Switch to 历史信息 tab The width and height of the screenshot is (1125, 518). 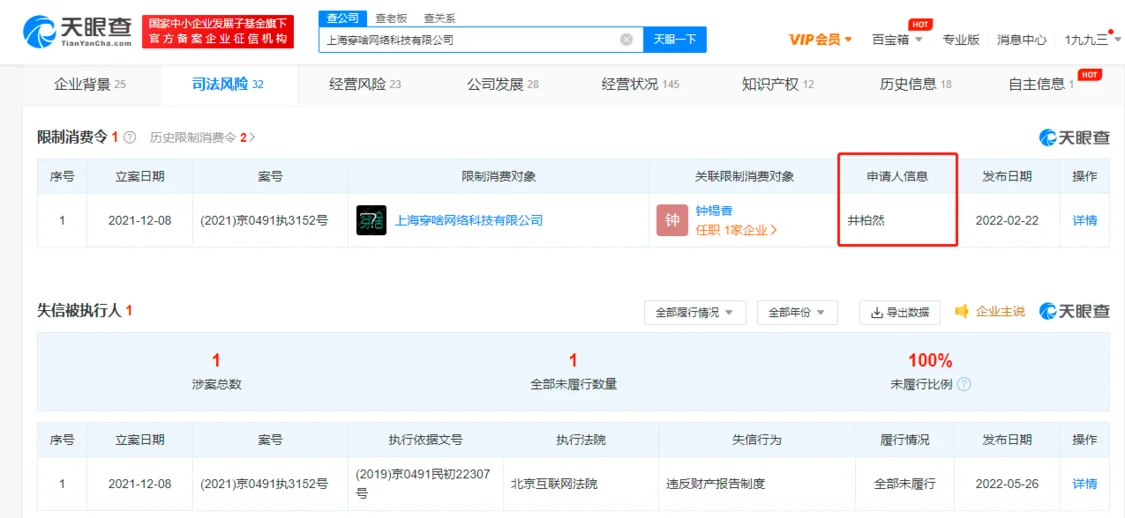[915, 85]
